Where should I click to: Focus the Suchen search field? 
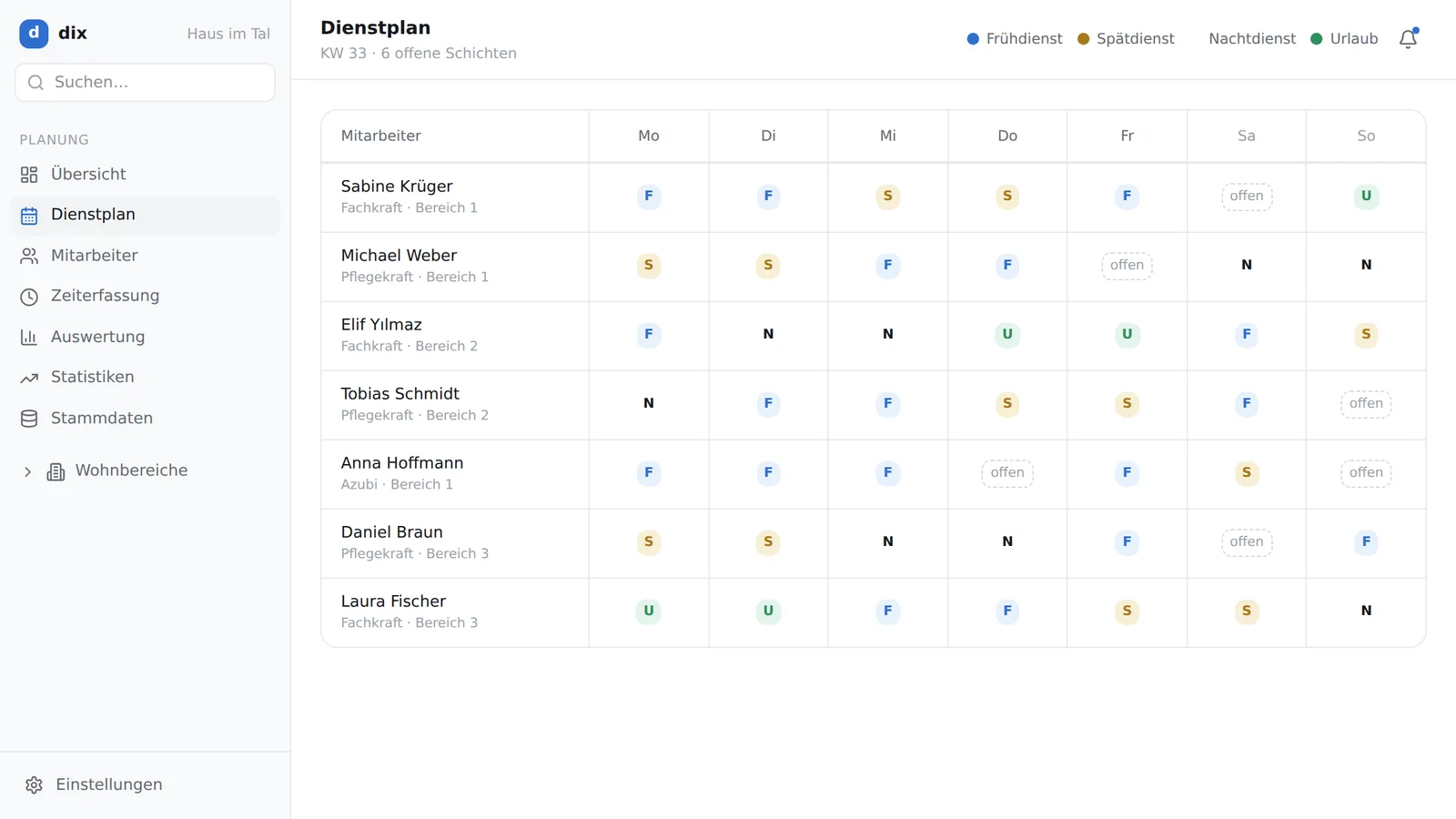tap(146, 83)
